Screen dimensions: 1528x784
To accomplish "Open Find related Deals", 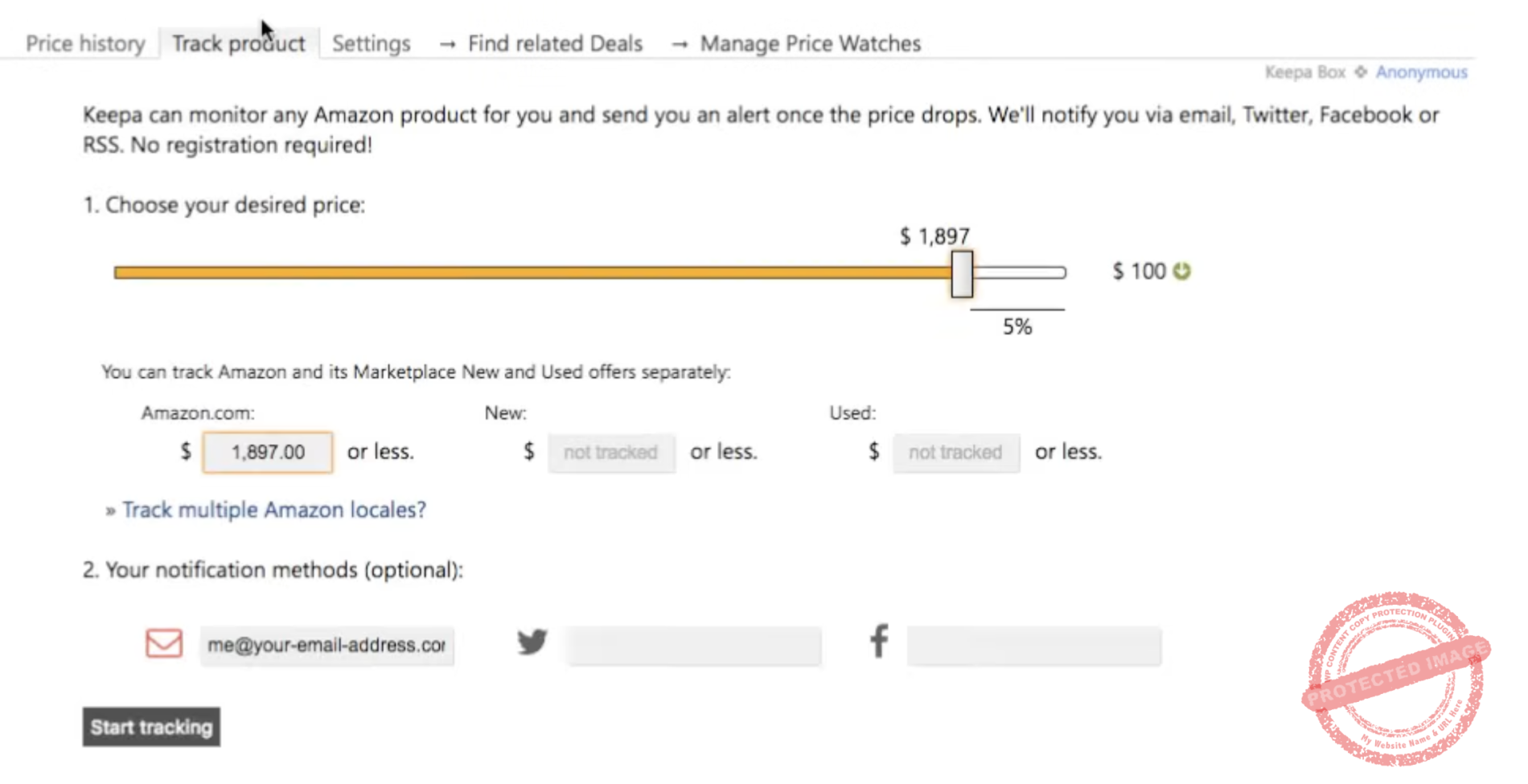I will 554,43.
